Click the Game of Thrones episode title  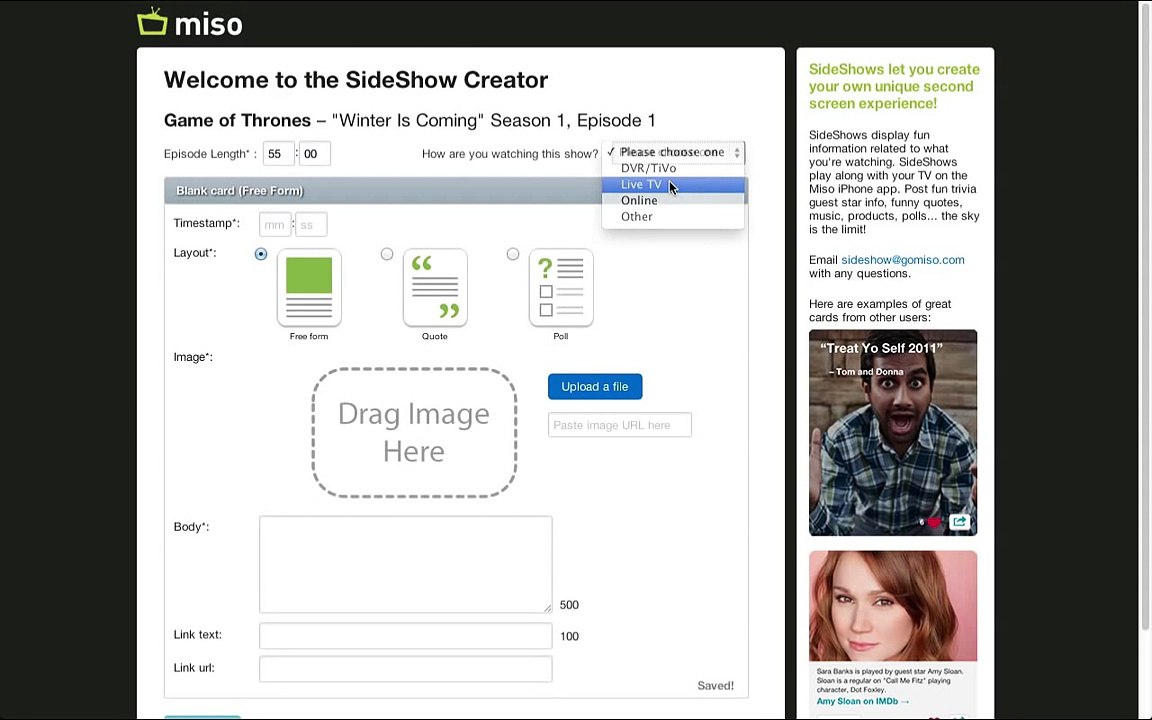[409, 120]
